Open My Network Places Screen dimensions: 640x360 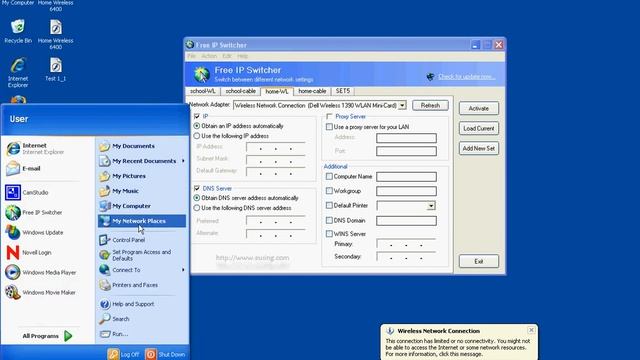142,221
